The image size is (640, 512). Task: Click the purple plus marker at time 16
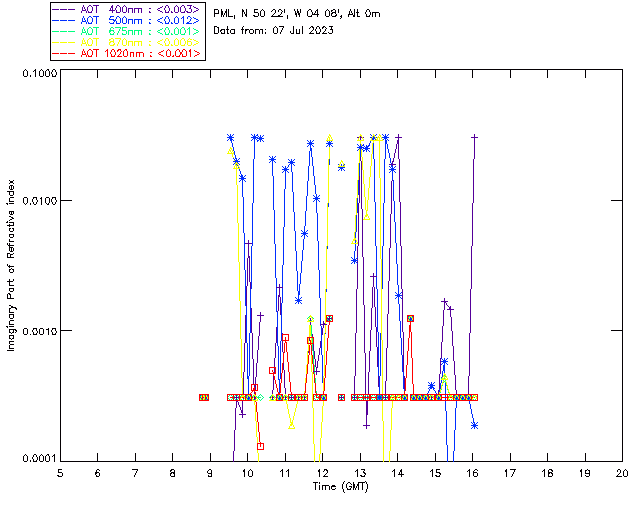474,138
